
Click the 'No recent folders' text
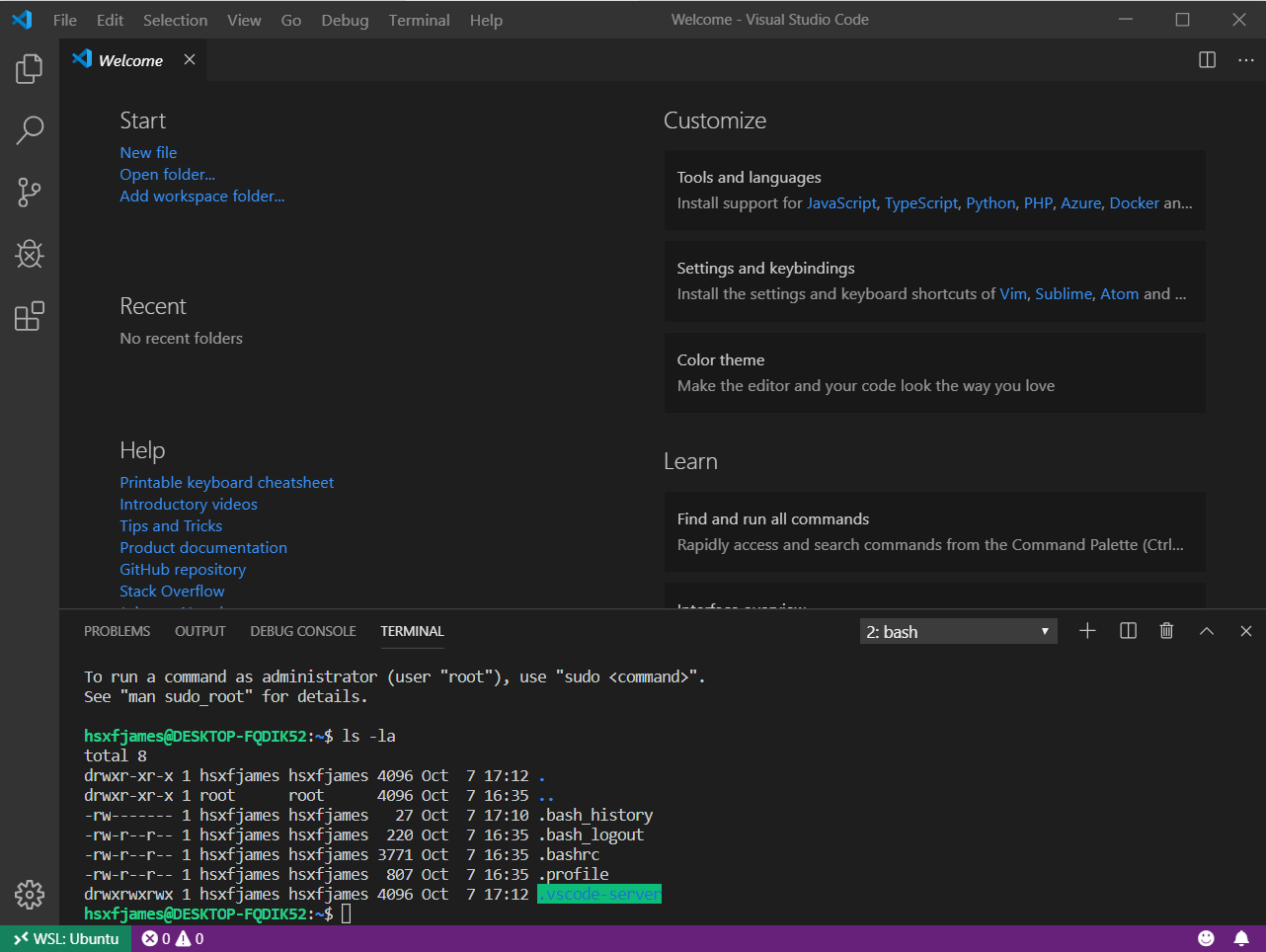tap(181, 338)
